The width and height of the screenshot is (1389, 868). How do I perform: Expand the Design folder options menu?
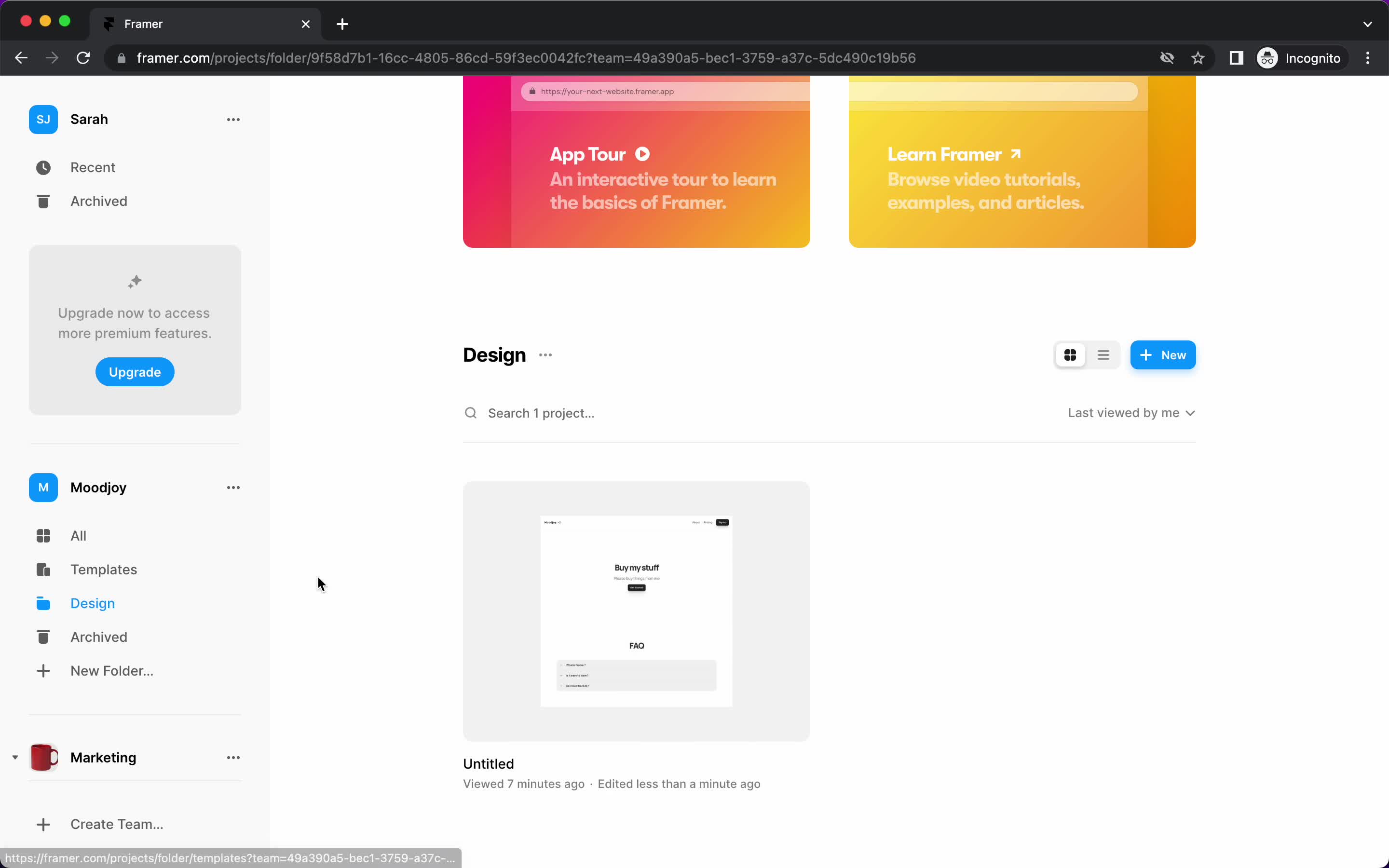pyautogui.click(x=546, y=354)
